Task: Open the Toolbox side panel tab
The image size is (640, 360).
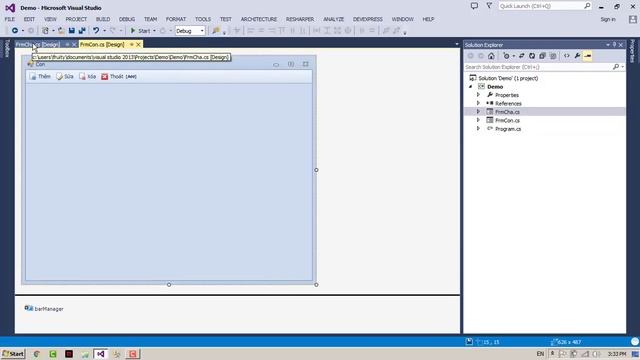Action: (x=7, y=49)
